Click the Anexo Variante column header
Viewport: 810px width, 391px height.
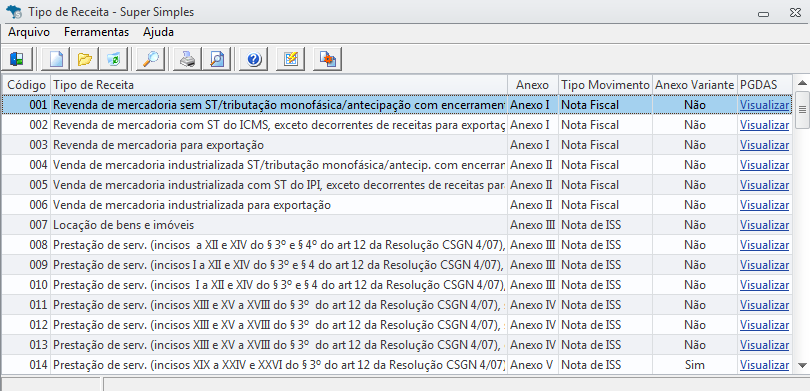tap(694, 85)
